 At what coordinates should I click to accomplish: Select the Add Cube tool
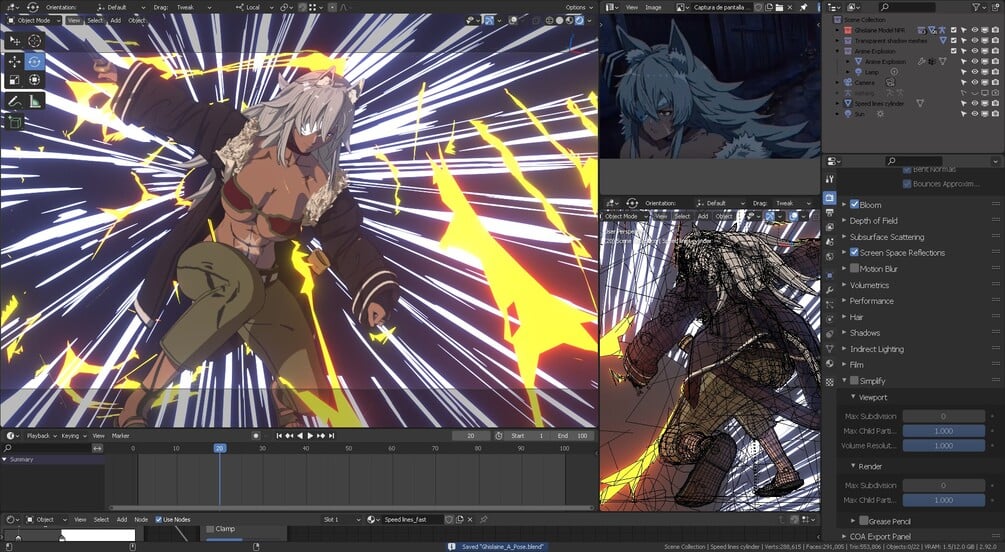coord(15,121)
